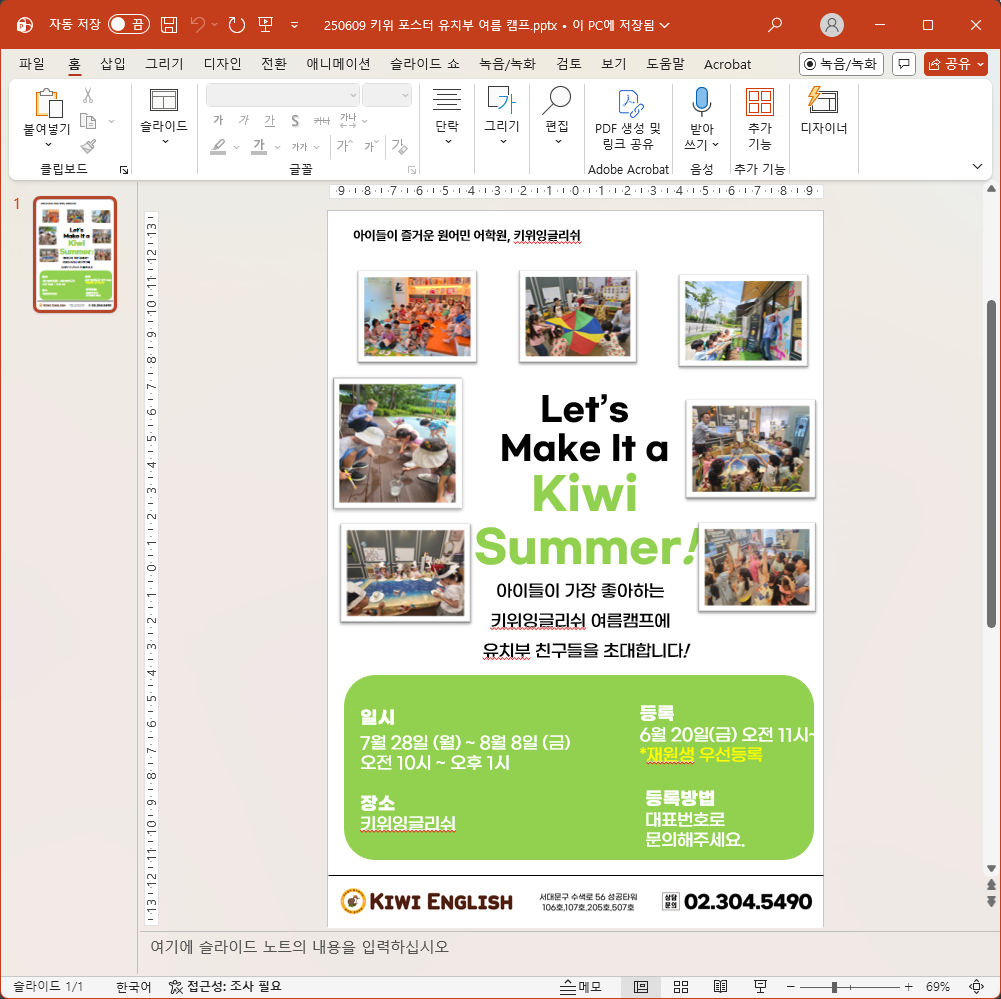
Task: Open clipboard group dialog launcher
Action: 124,170
